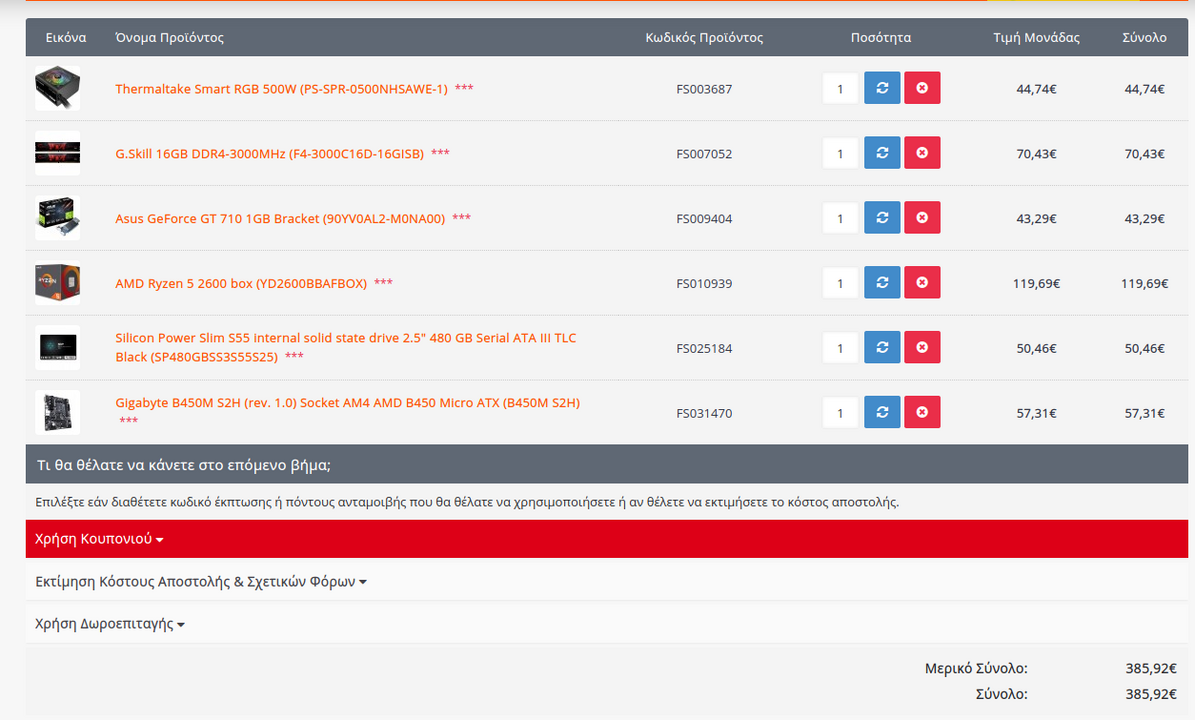The width and height of the screenshot is (1195, 720).
Task: Remove G.Skill 16GB DDR4 from cart
Action: [x=922, y=153]
